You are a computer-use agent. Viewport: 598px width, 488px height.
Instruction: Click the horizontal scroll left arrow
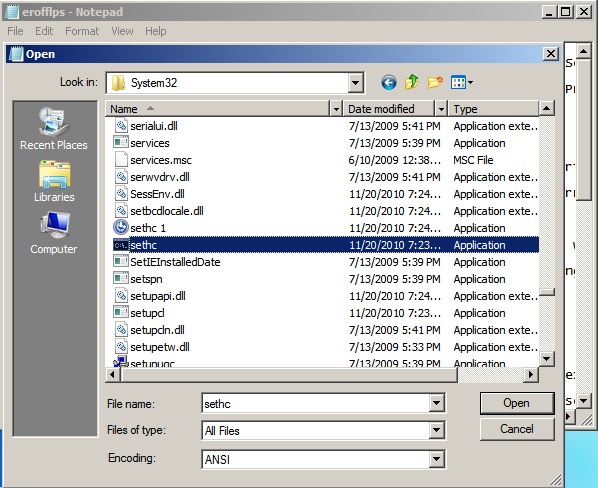pyautogui.click(x=113, y=374)
